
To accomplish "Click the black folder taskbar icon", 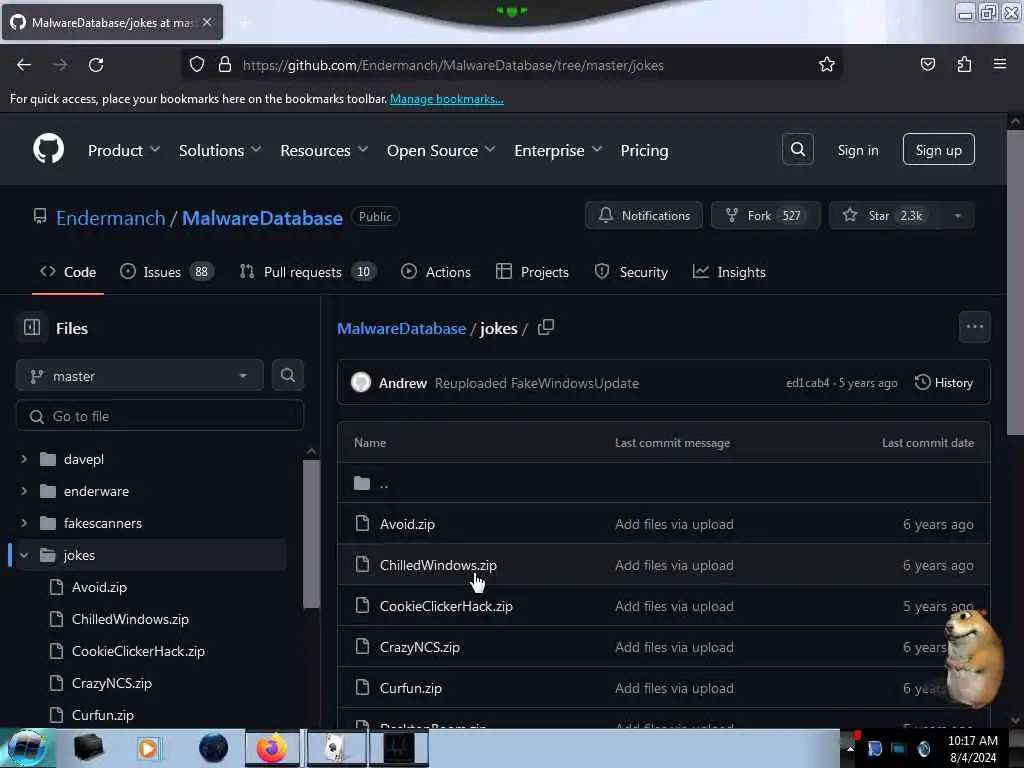I will click(x=88, y=748).
